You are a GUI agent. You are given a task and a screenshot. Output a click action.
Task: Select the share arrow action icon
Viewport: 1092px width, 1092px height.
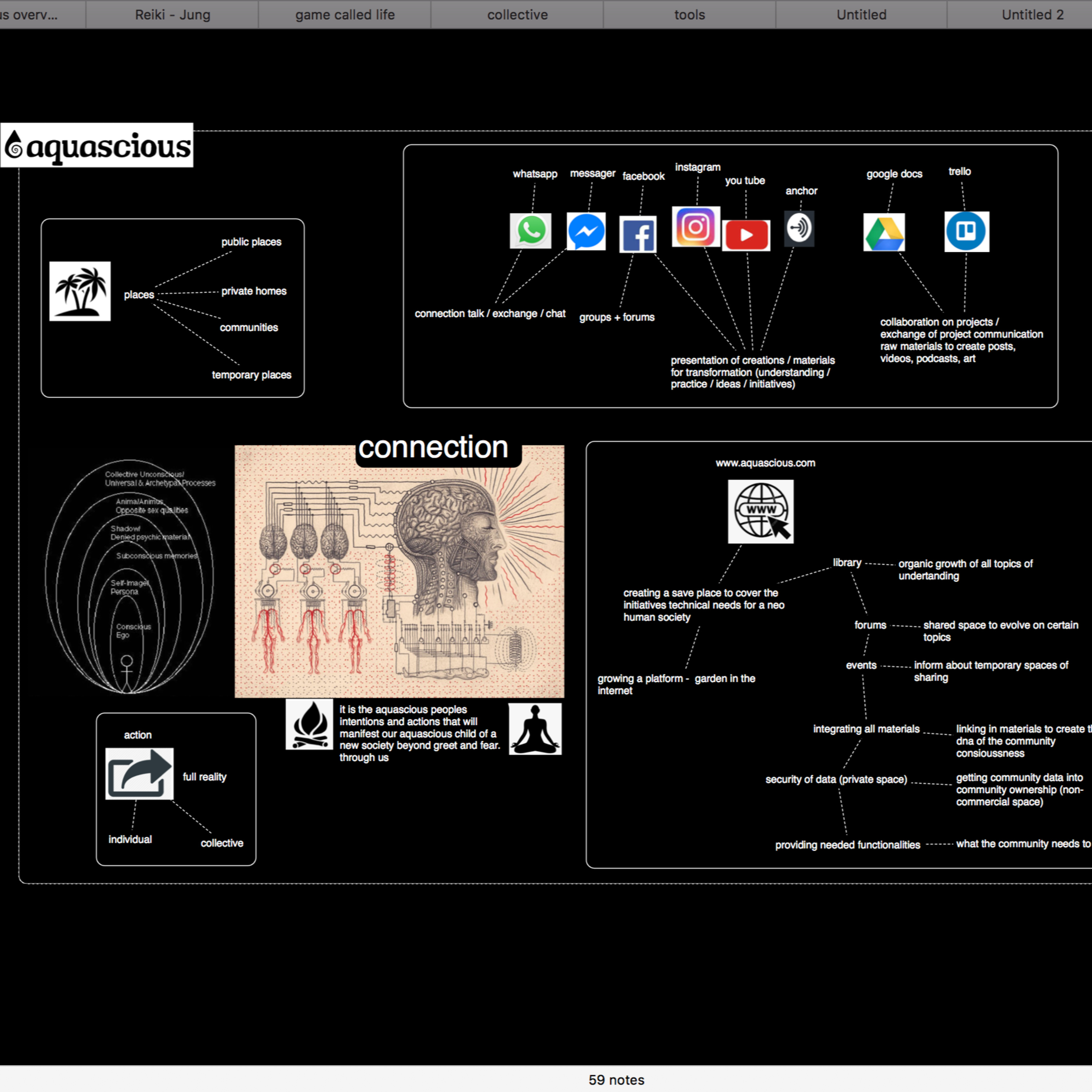pos(140,774)
